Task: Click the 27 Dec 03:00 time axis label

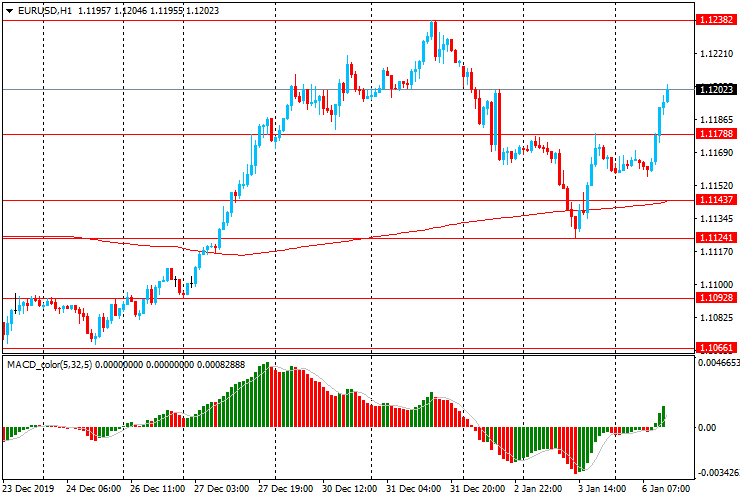Action: tap(222, 489)
